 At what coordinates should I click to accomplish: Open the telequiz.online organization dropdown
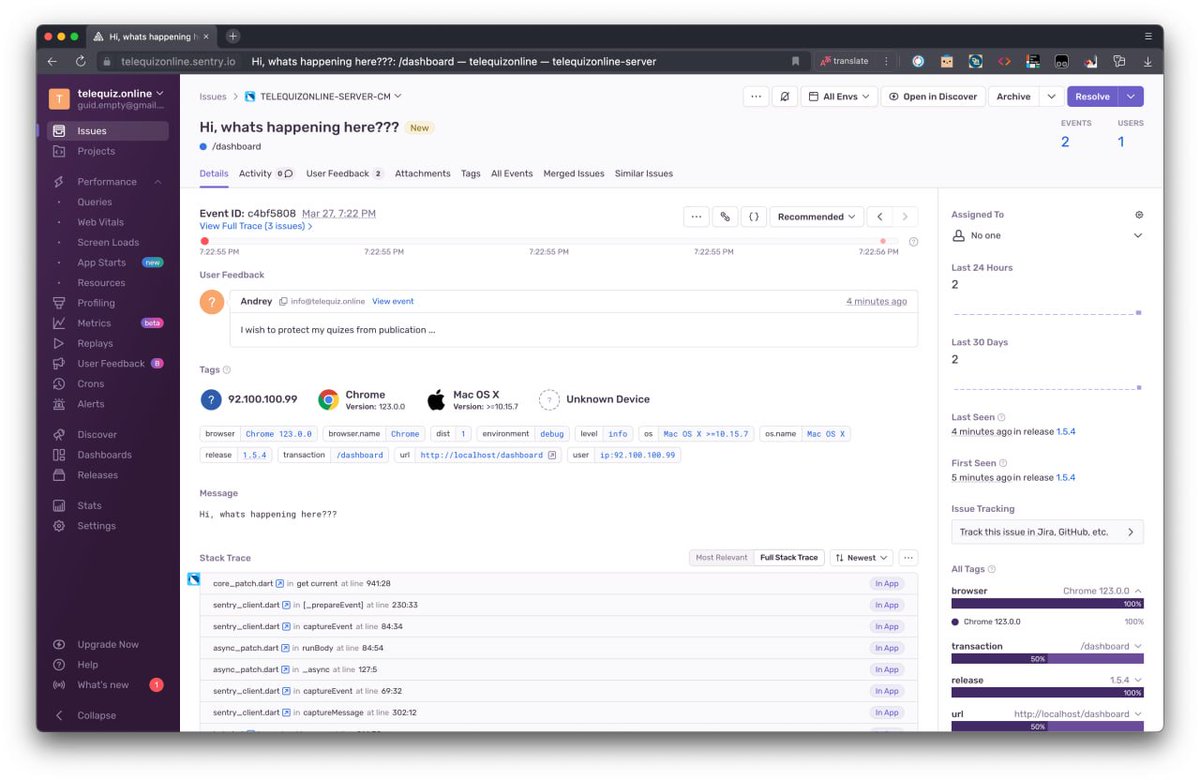click(121, 93)
